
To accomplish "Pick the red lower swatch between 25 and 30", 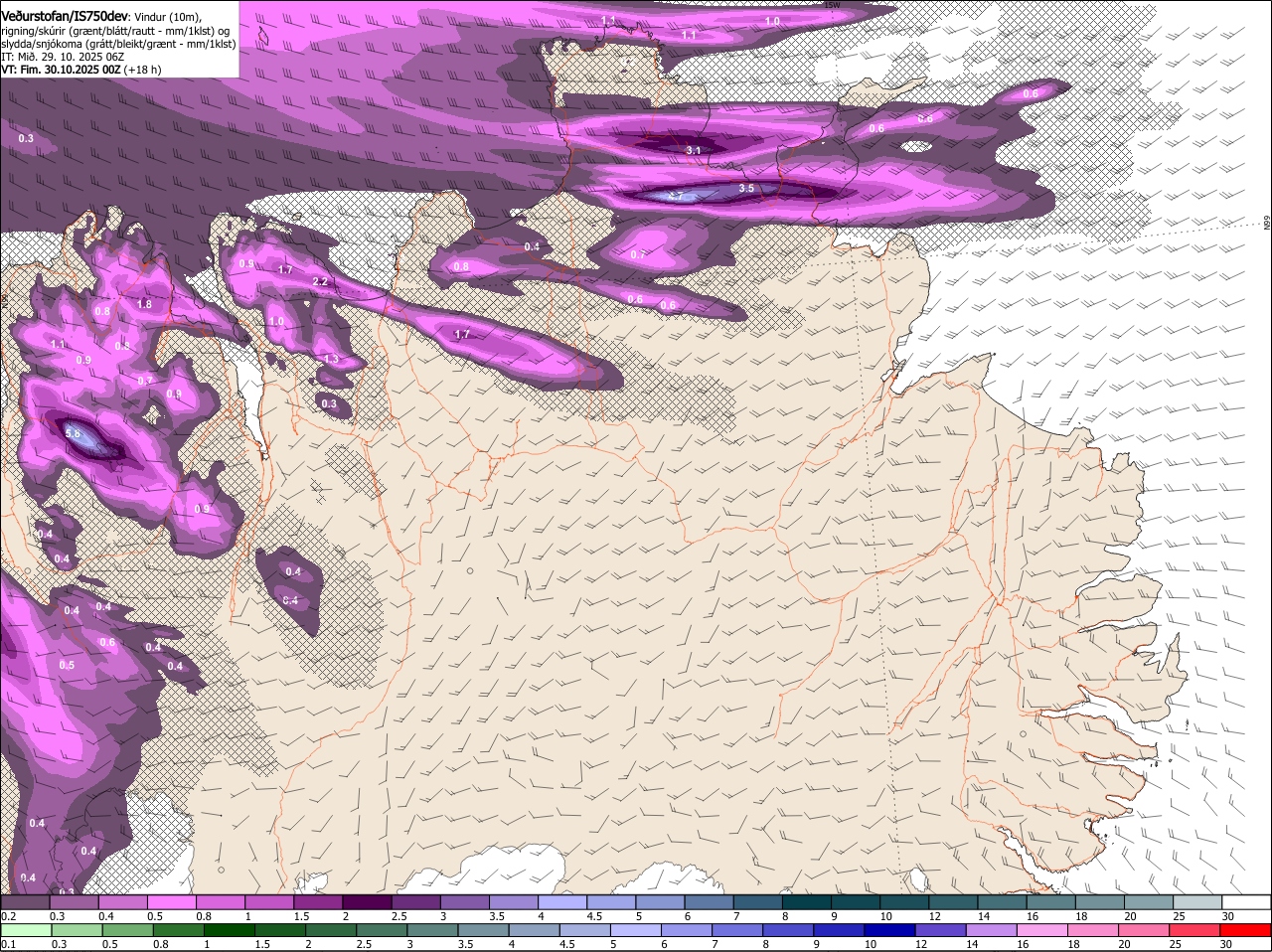I will click(1197, 929).
